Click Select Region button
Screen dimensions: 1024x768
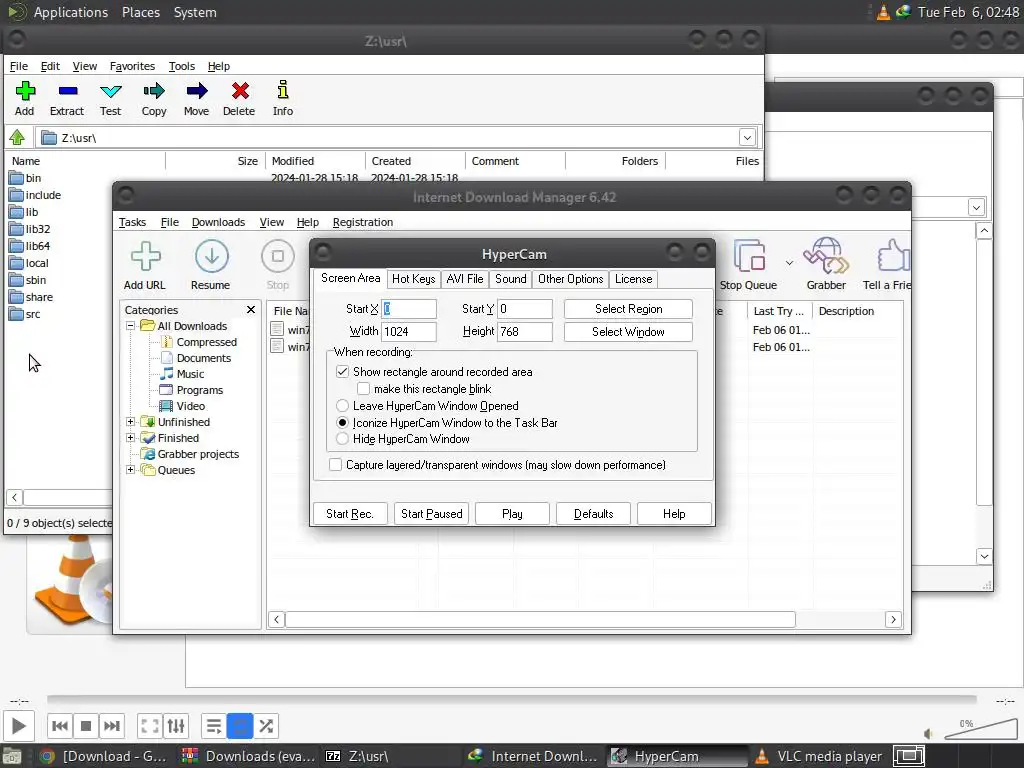pyautogui.click(x=628, y=309)
